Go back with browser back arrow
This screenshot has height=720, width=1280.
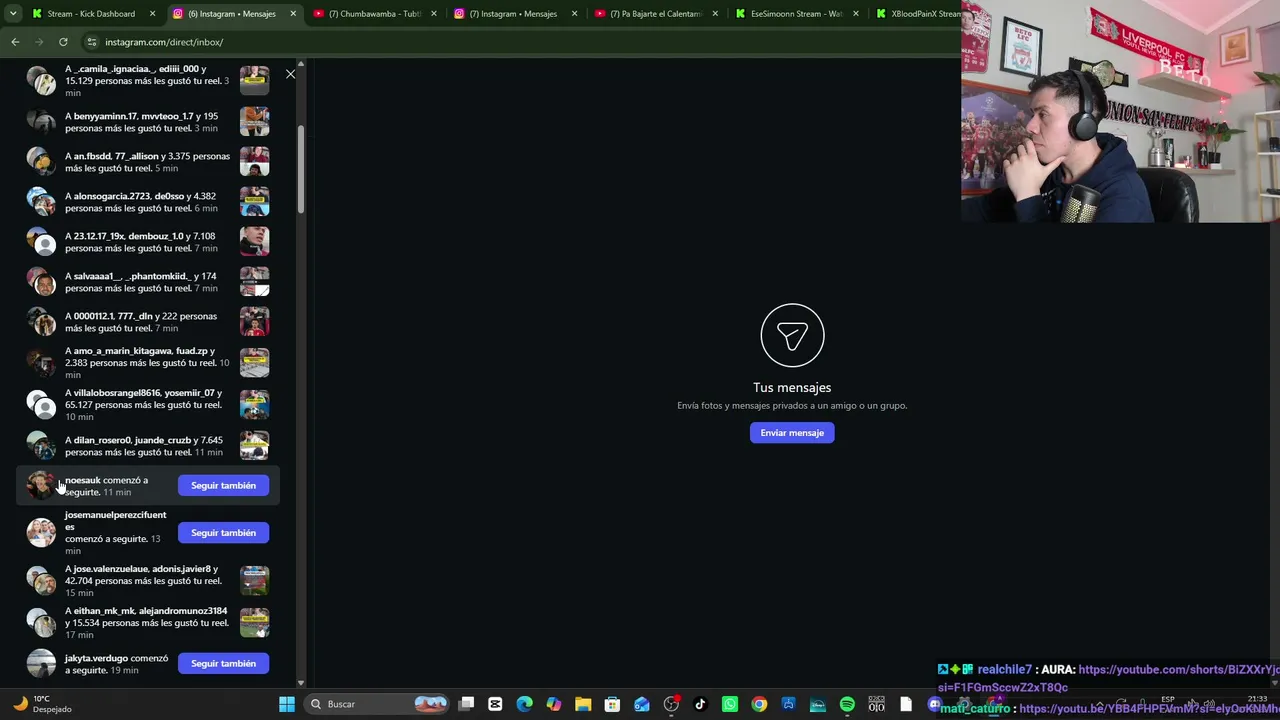[x=15, y=42]
